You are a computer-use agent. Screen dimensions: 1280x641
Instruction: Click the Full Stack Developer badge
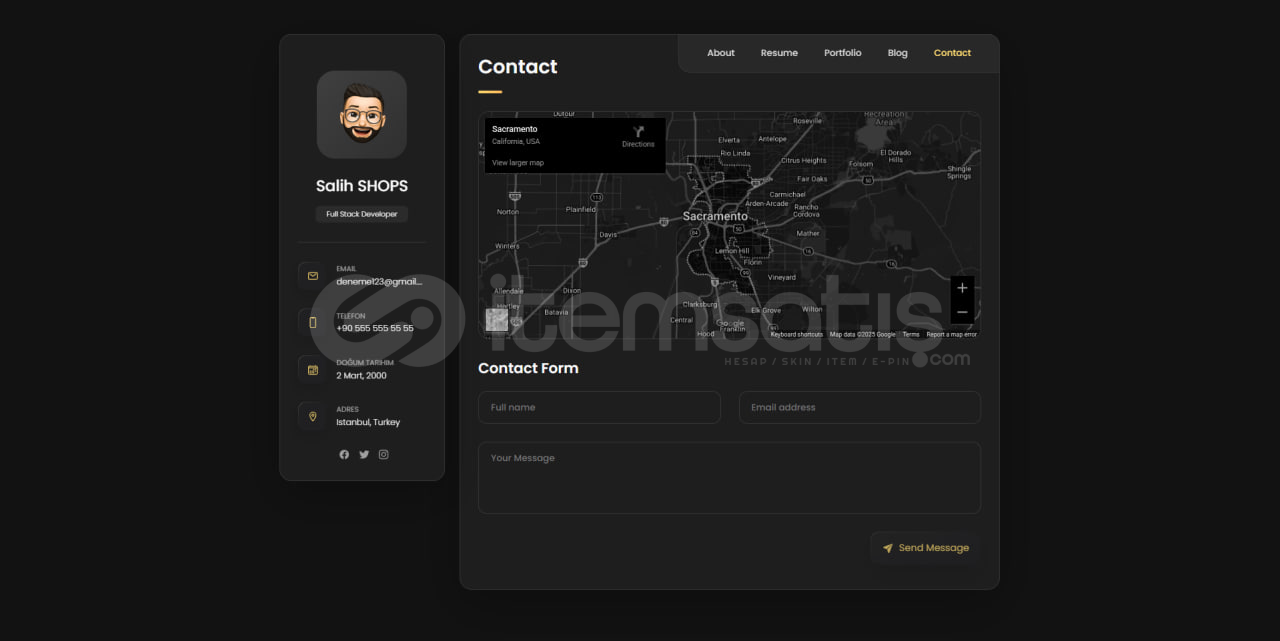pos(362,214)
